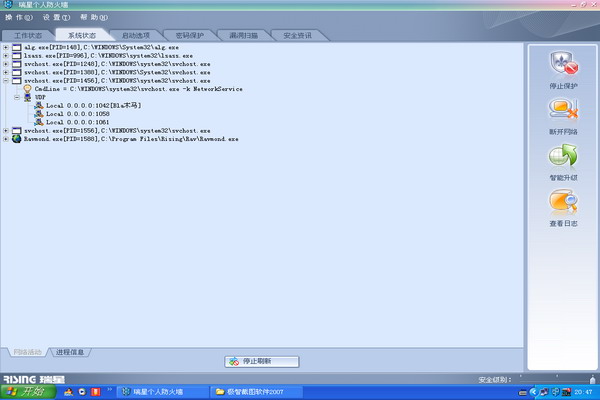Expand the lsass.exe process node
Image resolution: width=600 pixels, height=400 pixels.
[6, 56]
